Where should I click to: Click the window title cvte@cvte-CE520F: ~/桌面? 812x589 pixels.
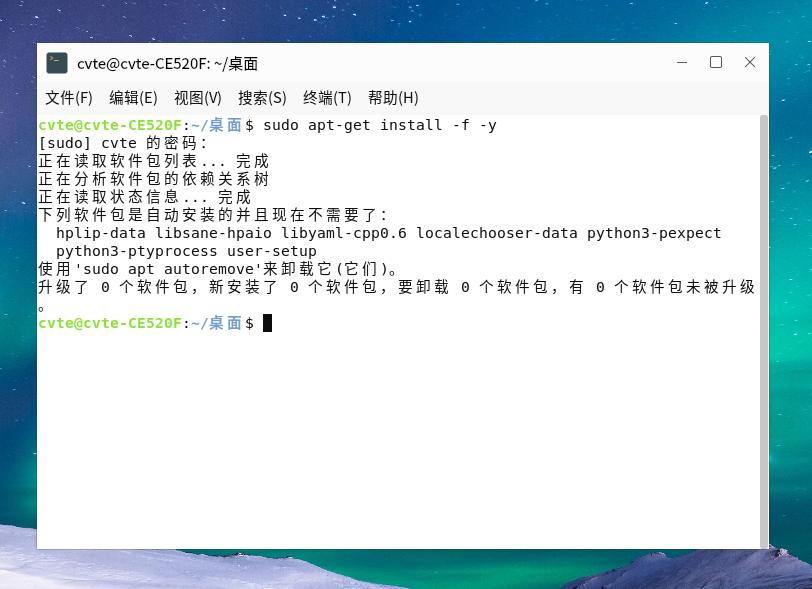point(167,64)
